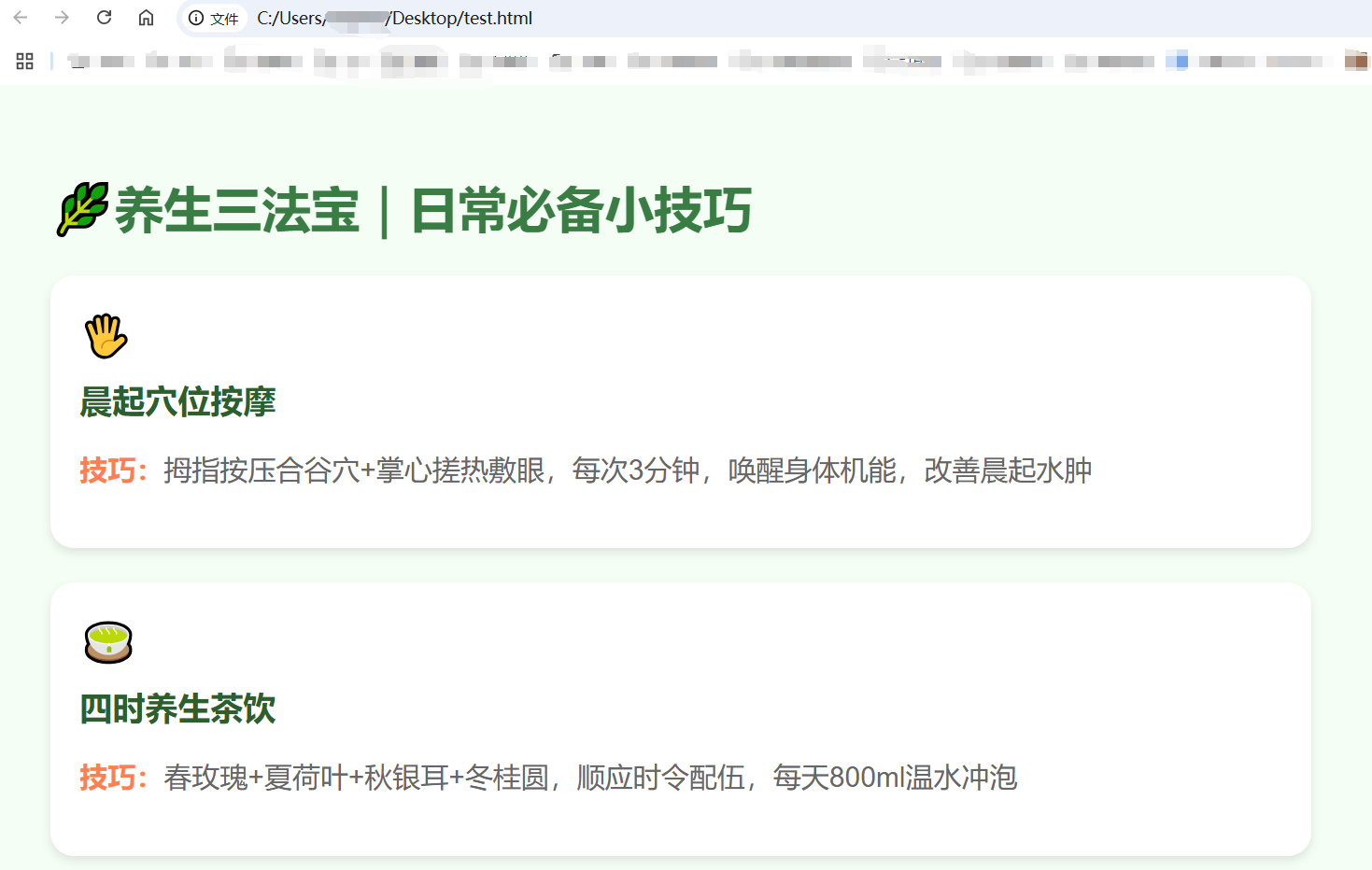This screenshot has width=1372, height=870.
Task: Select the heading 四时养生茶饮
Action: [x=177, y=709]
